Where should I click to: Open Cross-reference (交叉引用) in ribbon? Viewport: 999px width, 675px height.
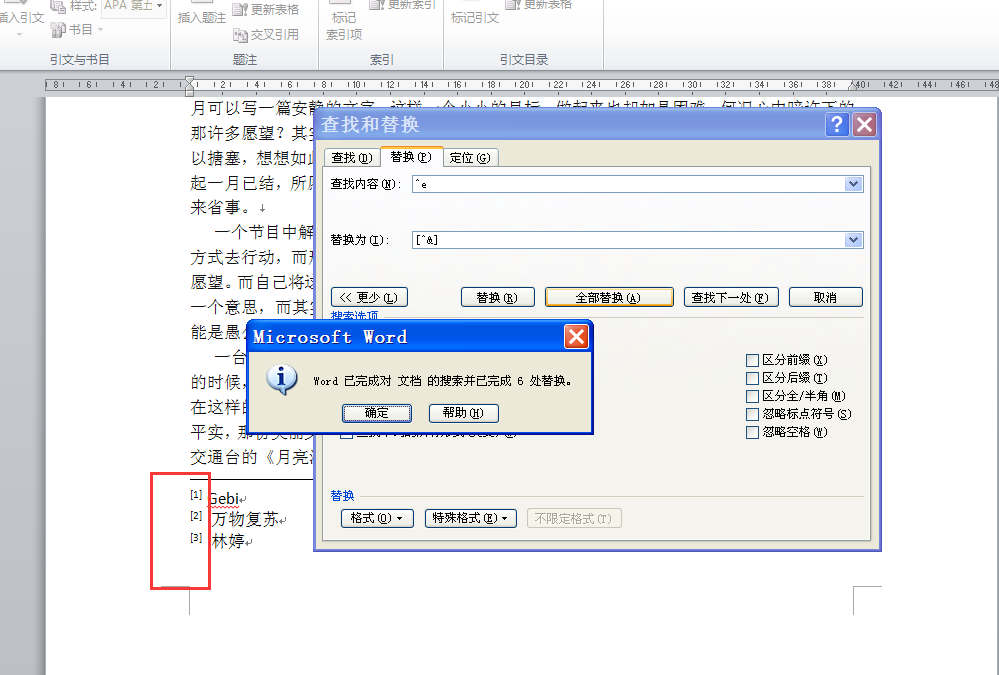point(266,34)
